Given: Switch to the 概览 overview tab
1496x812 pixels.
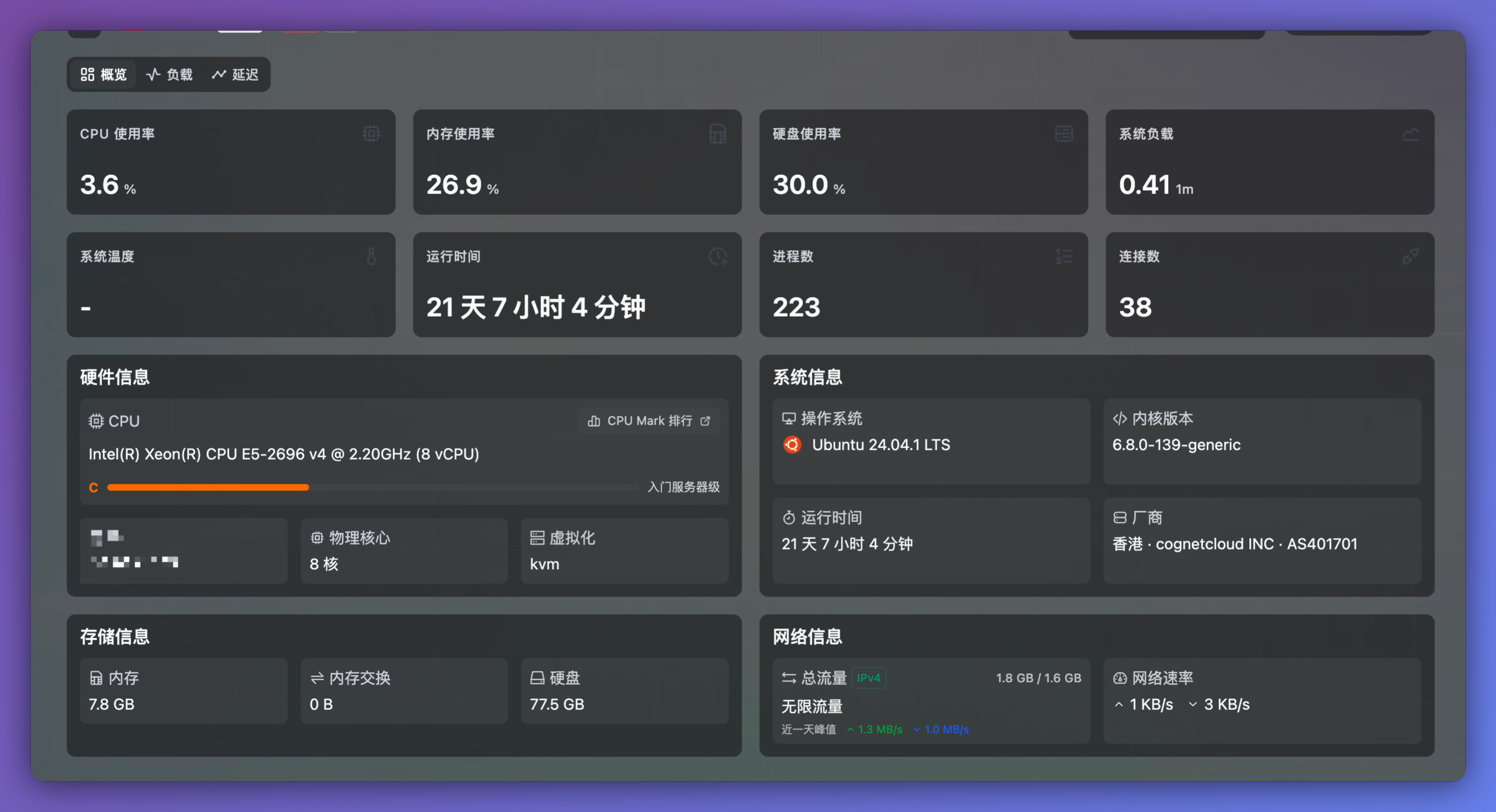Looking at the screenshot, I should (104, 75).
